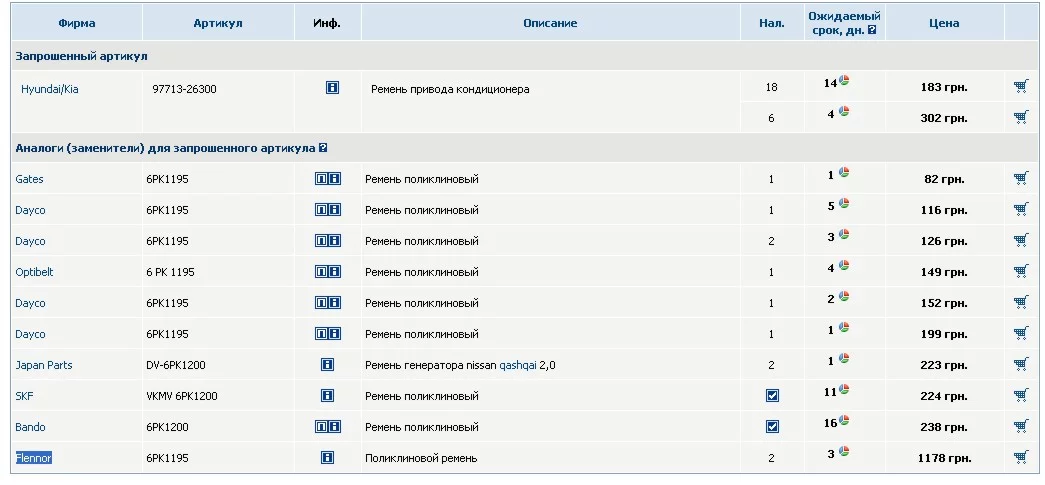Toggle the availability checkbox in the Bando row
The height and width of the screenshot is (485, 1045).
click(x=772, y=426)
